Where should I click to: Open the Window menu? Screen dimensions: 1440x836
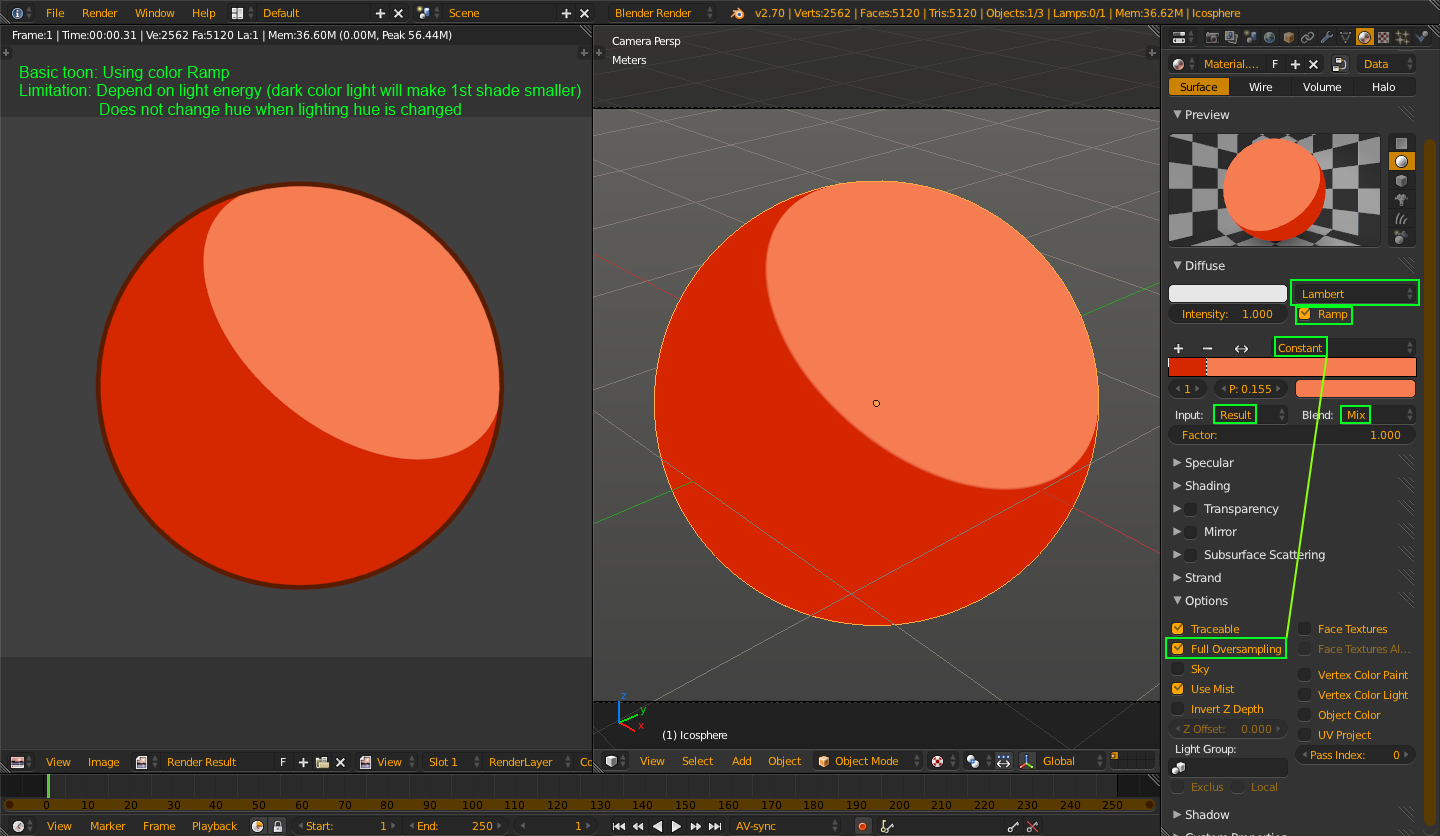click(154, 13)
